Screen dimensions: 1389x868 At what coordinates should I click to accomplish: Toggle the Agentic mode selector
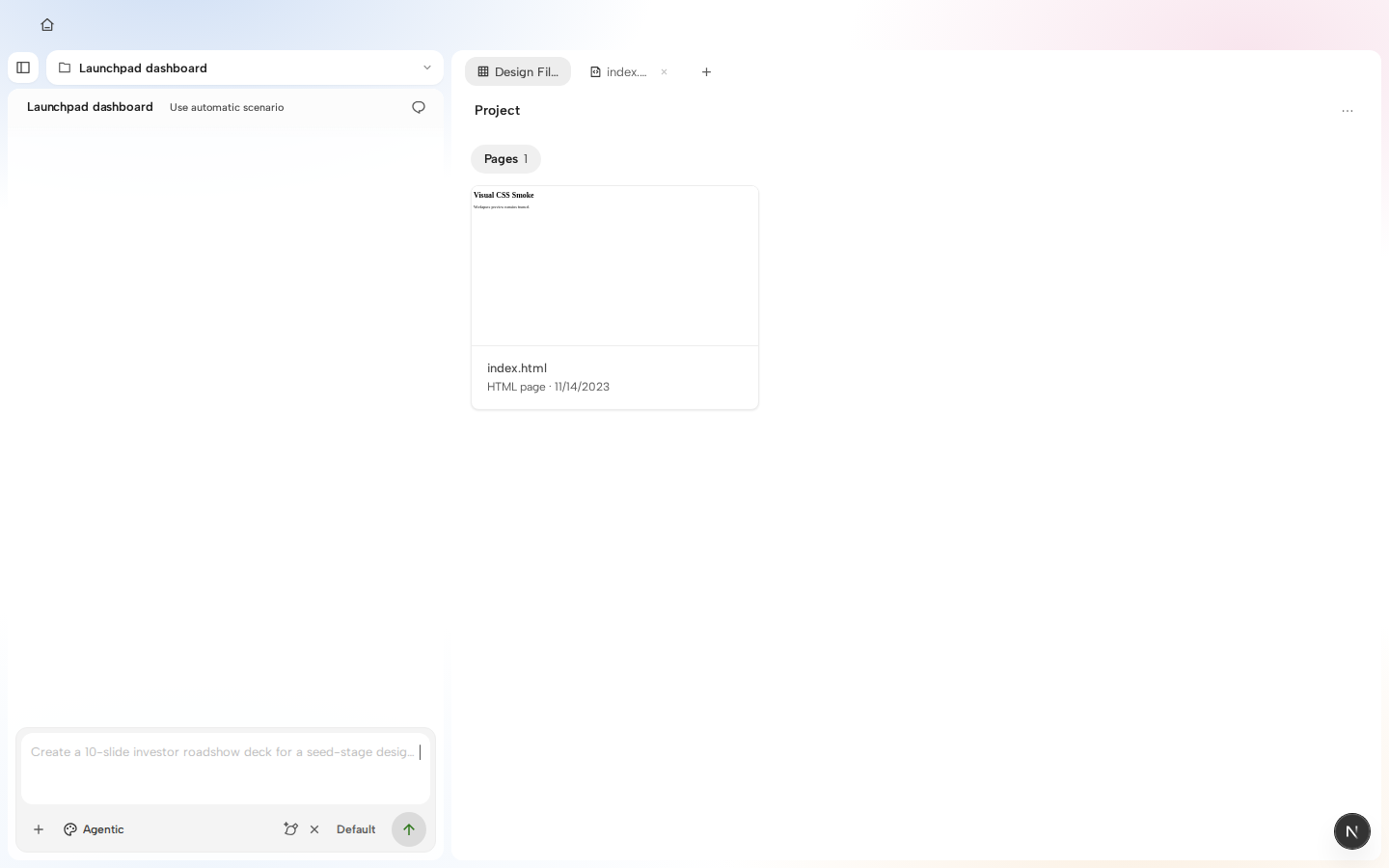pyautogui.click(x=94, y=829)
